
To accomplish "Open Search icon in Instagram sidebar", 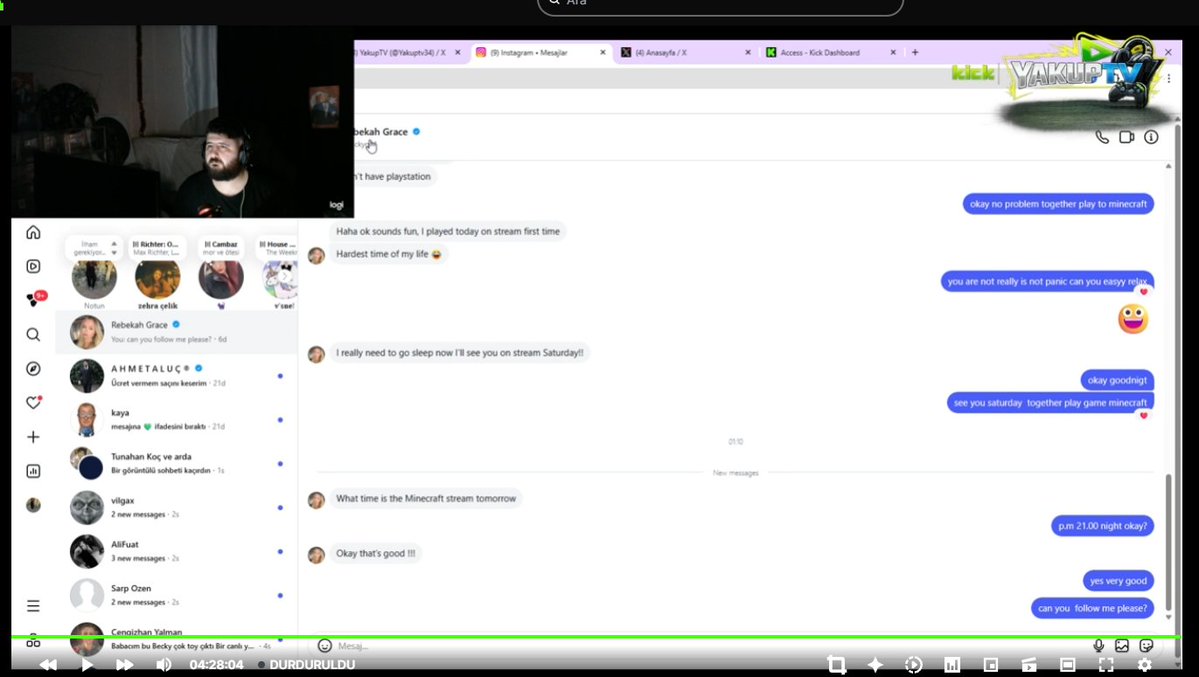I will pos(33,334).
